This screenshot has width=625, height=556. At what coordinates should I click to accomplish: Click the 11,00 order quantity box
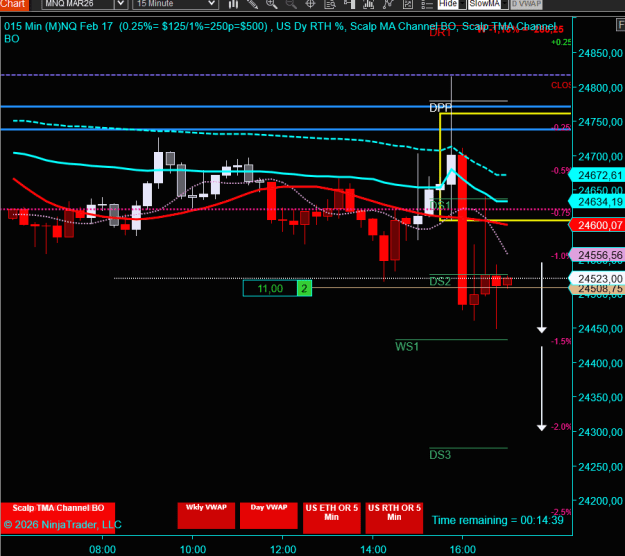(x=270, y=289)
